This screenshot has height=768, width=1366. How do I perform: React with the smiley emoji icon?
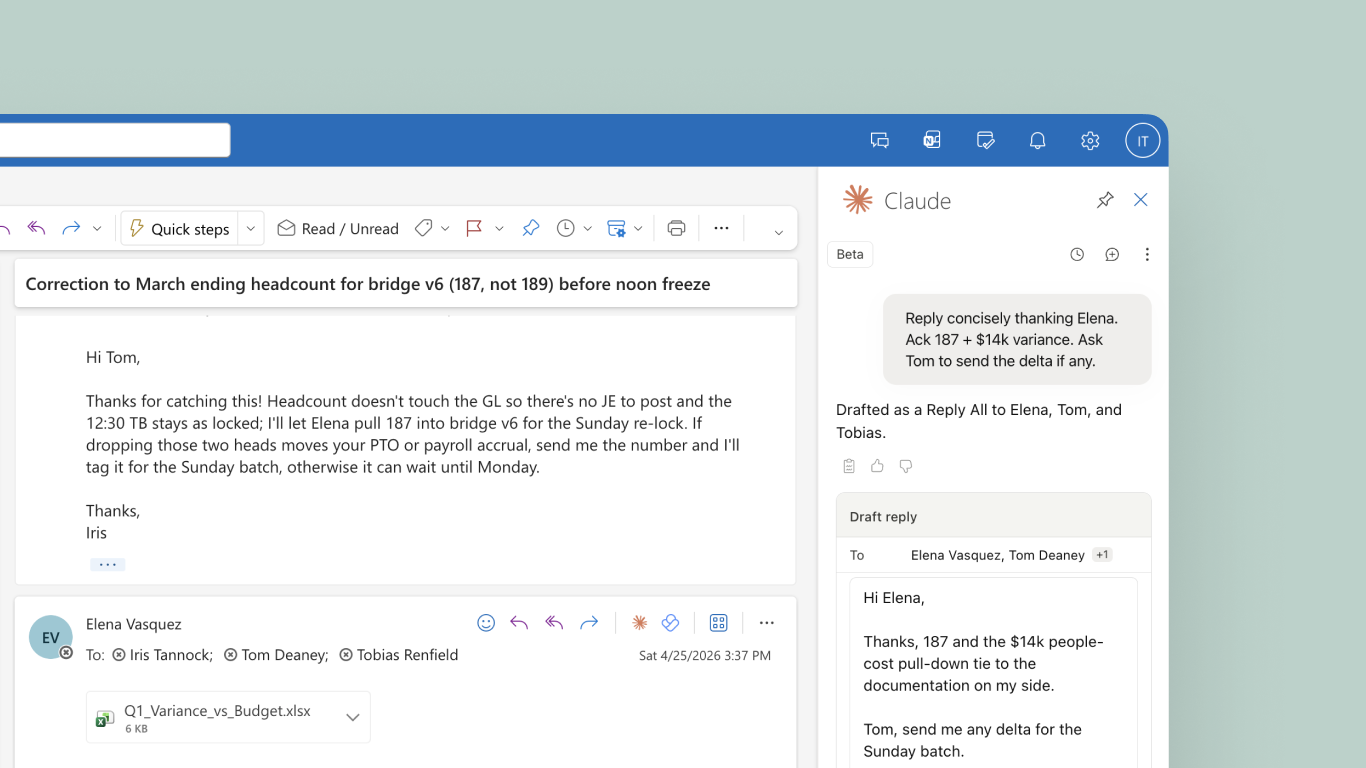[x=486, y=623]
